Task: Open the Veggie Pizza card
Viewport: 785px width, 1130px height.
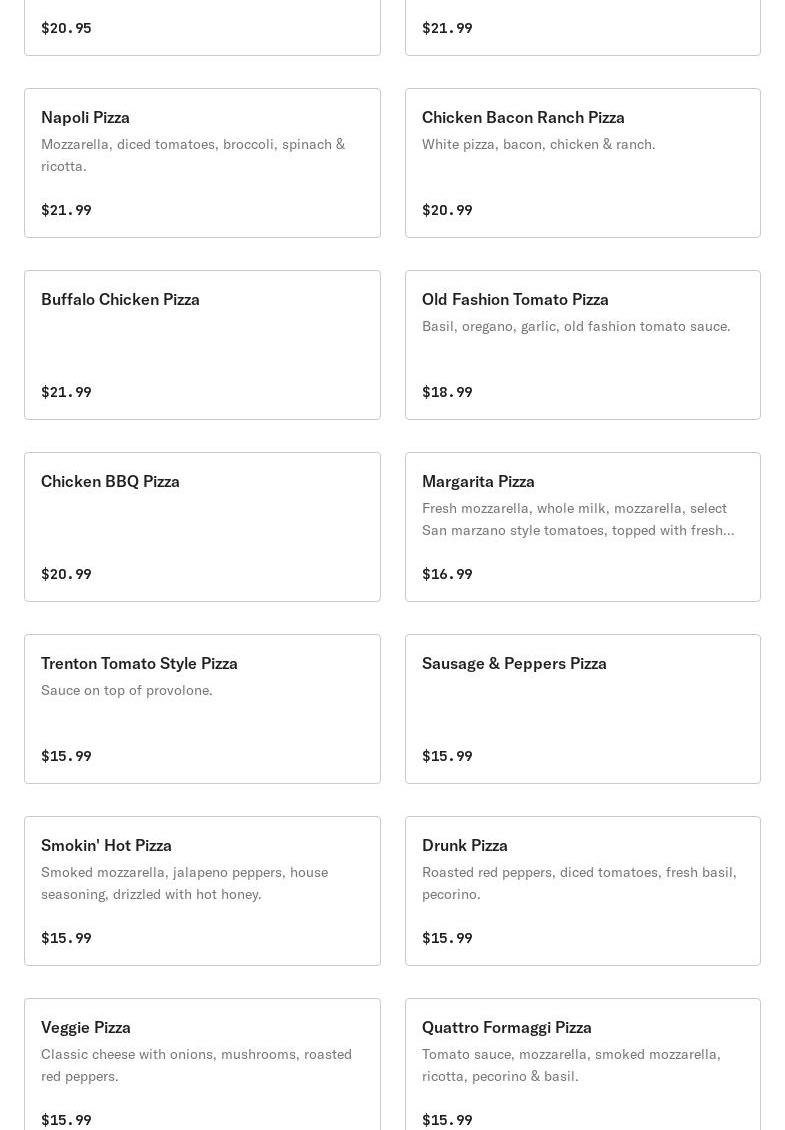Action: click(202, 1065)
